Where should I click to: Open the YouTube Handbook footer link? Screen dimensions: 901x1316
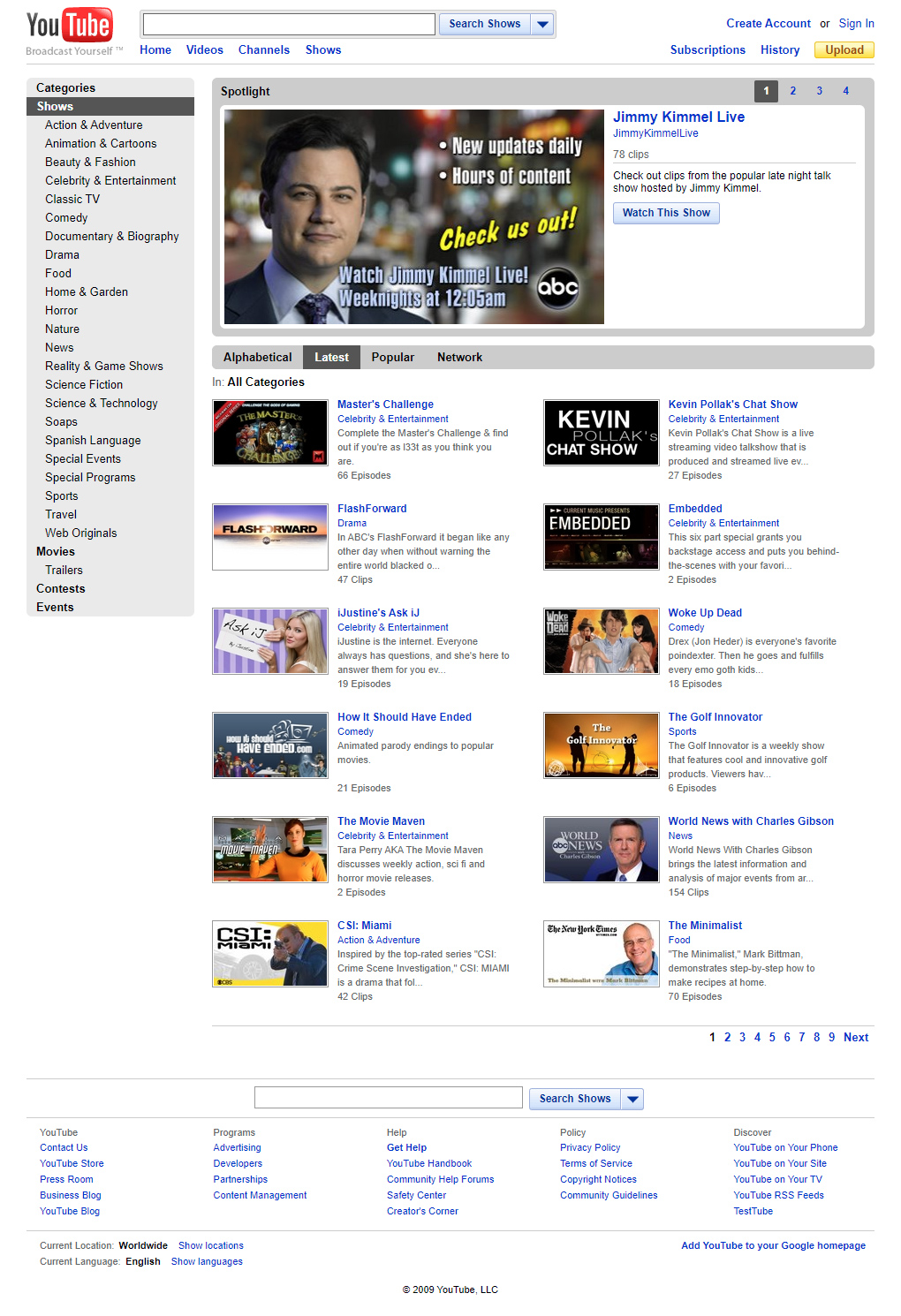point(429,1164)
